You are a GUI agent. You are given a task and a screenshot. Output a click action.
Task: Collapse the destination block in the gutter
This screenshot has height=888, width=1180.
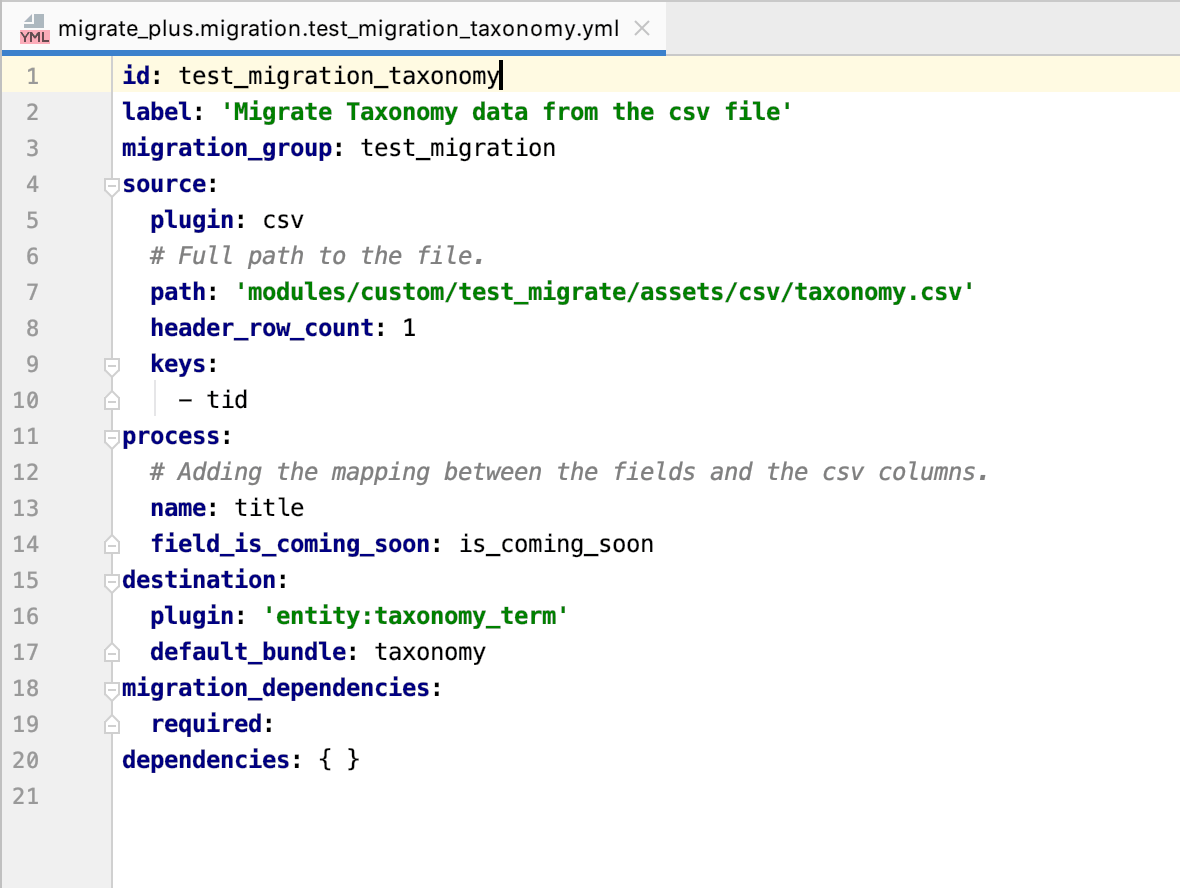coord(111,580)
